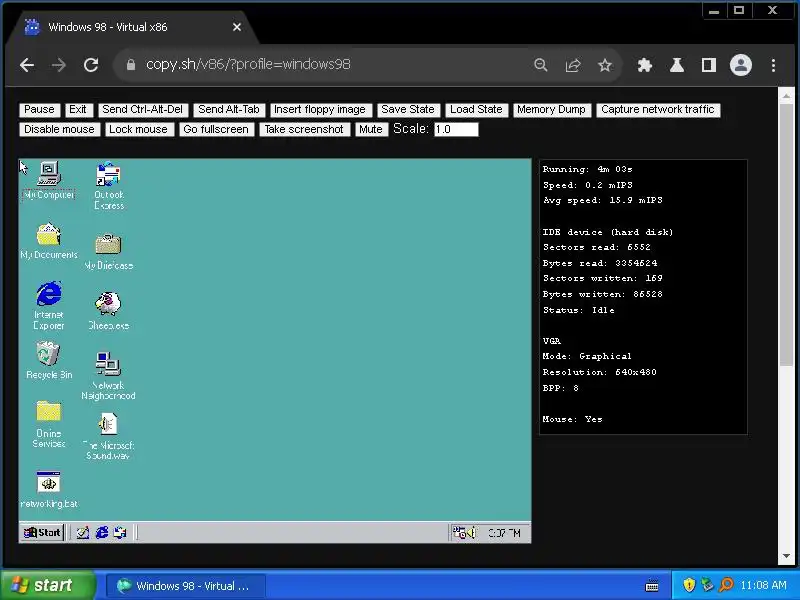Launch Outlook Express from quick launch

click(x=120, y=533)
